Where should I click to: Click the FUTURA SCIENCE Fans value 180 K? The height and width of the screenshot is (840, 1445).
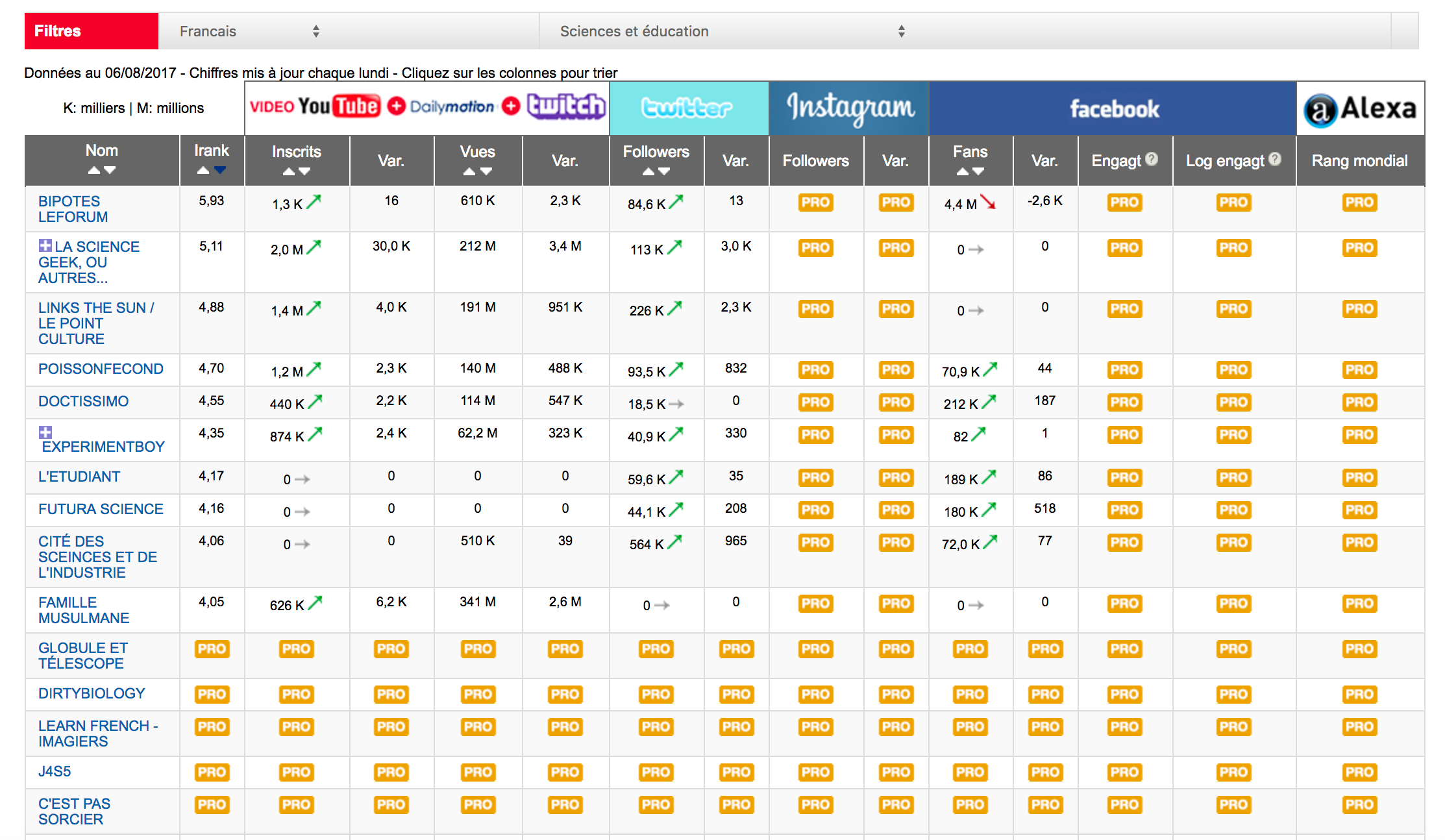click(961, 512)
